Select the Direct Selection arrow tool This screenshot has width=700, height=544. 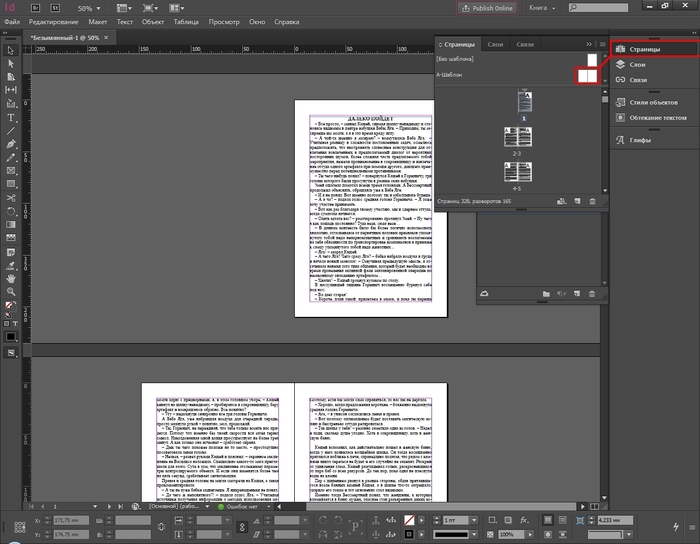[x=10, y=63]
